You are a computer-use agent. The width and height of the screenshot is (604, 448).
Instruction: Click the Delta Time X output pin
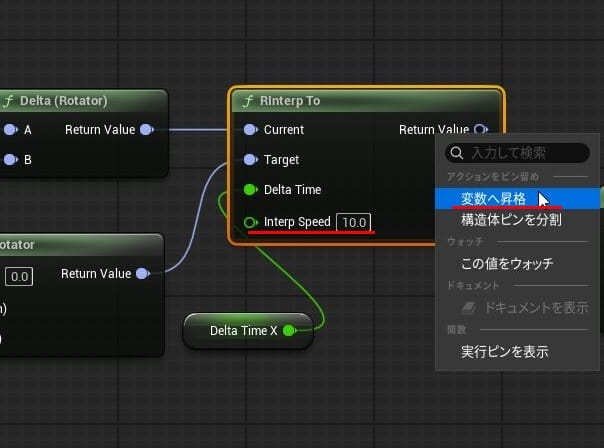289,331
